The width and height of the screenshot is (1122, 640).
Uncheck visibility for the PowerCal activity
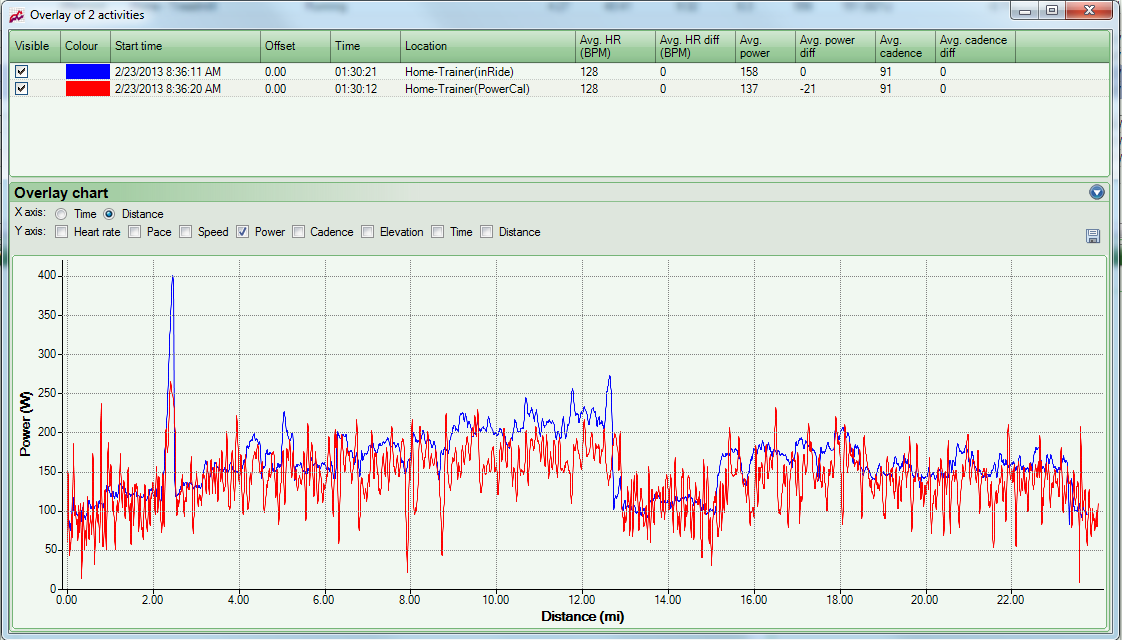[x=21, y=89]
